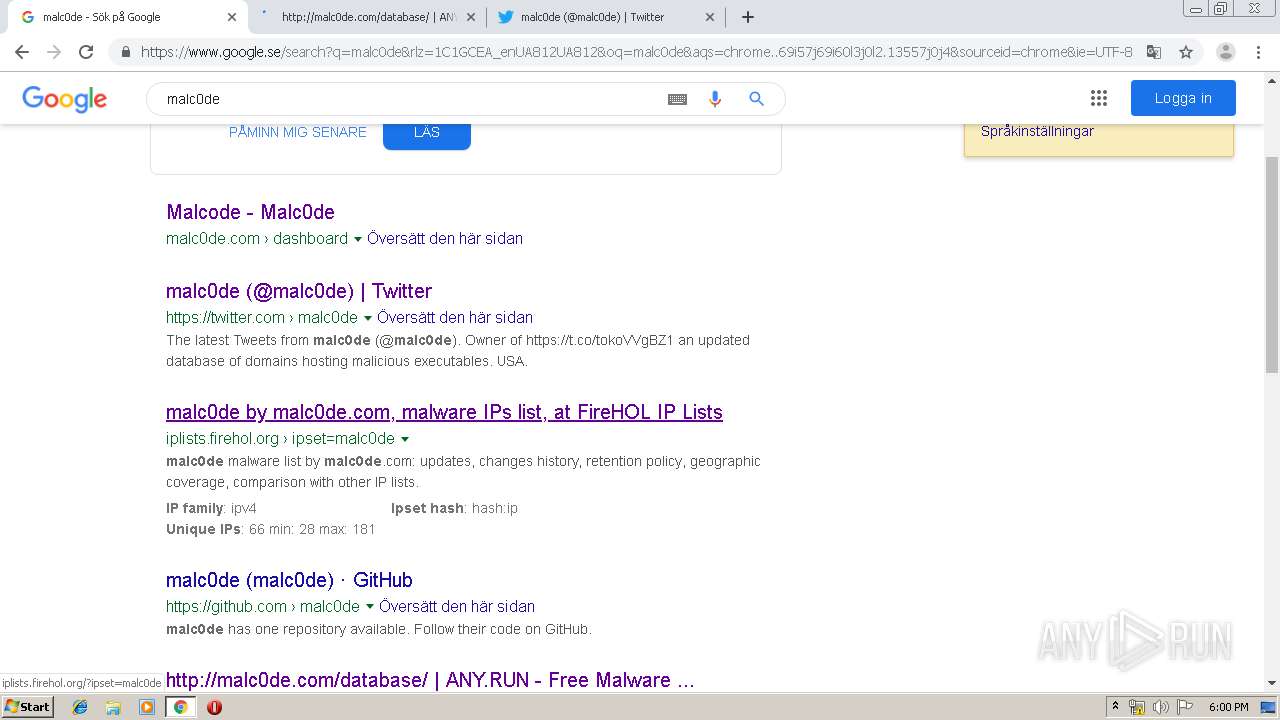Open the Google apps grid
The width and height of the screenshot is (1280, 720).
[x=1099, y=98]
